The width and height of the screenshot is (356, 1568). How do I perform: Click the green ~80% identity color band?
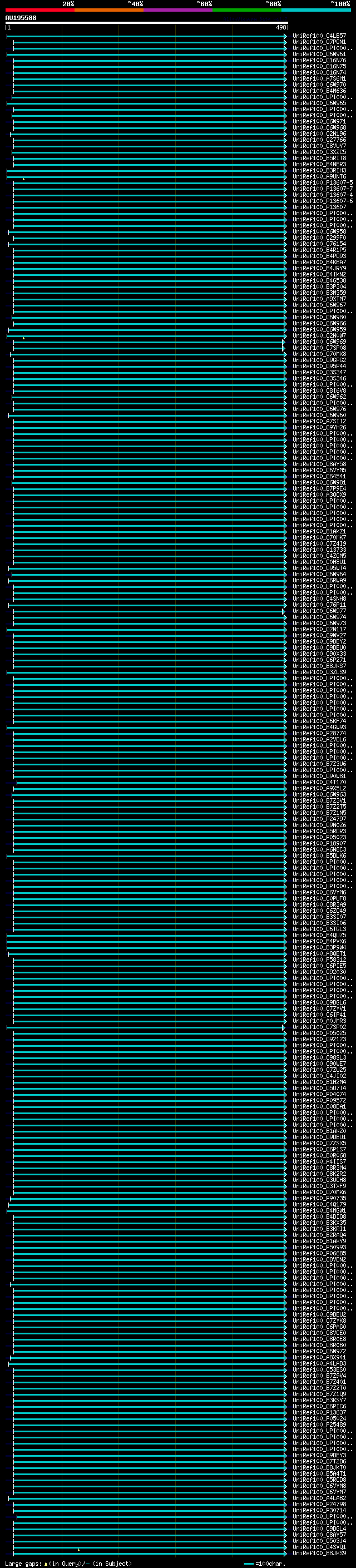(x=247, y=10)
